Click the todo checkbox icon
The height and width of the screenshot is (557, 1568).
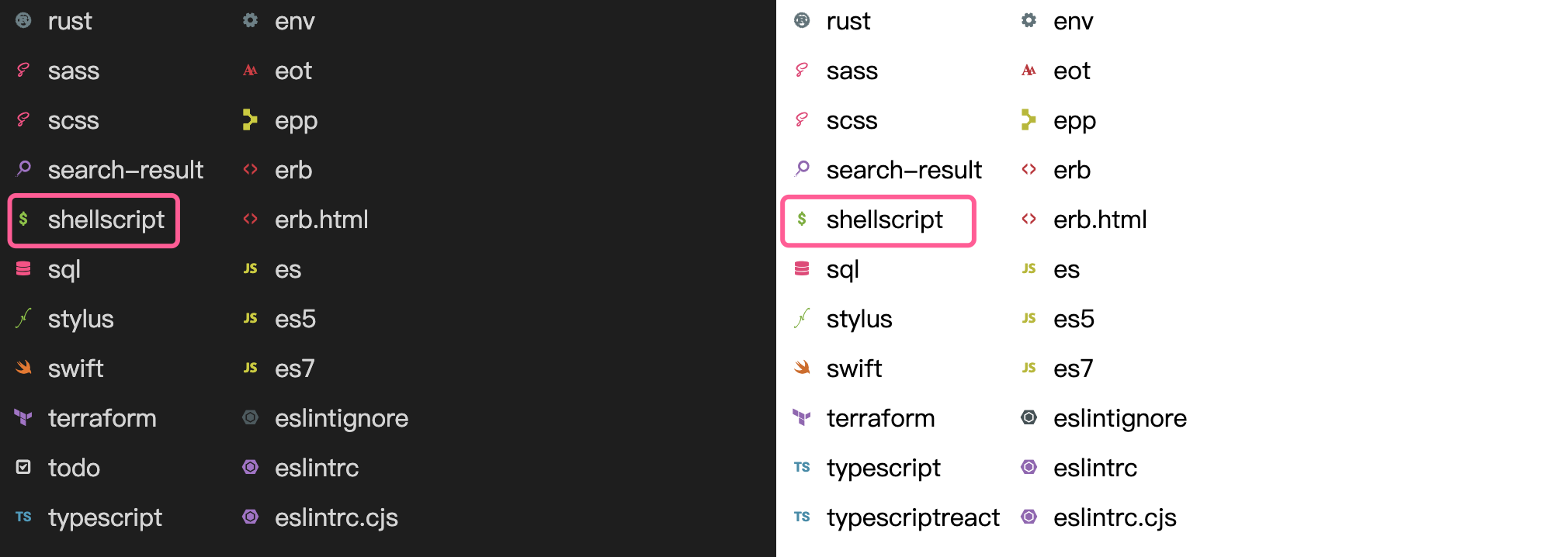point(23,467)
